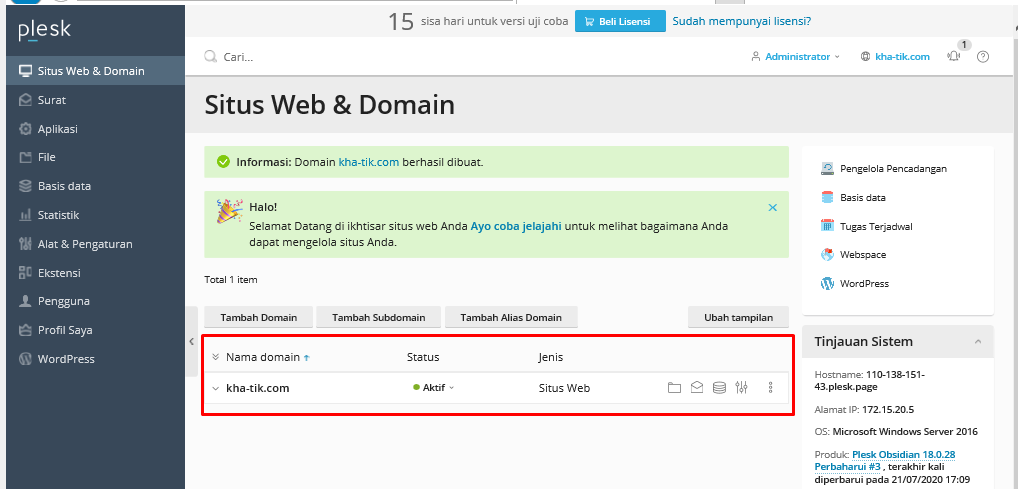
Task: Follow kha-tik.com link in information message
Action: [368, 162]
